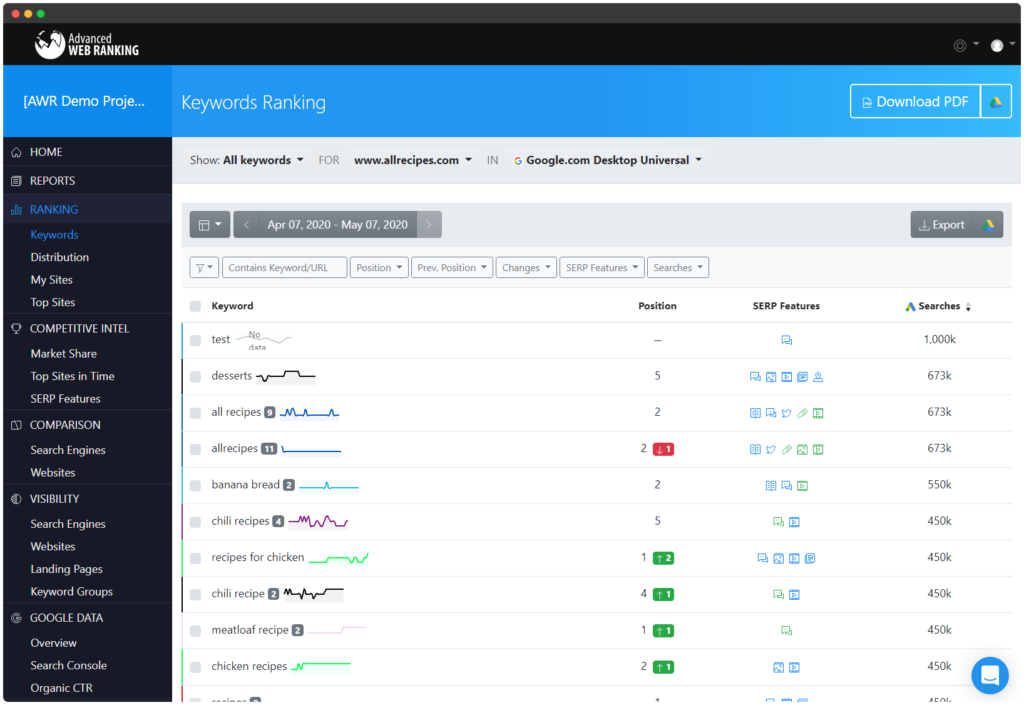Check the chili recipes keyword checkbox
1024x705 pixels.
tap(195, 522)
